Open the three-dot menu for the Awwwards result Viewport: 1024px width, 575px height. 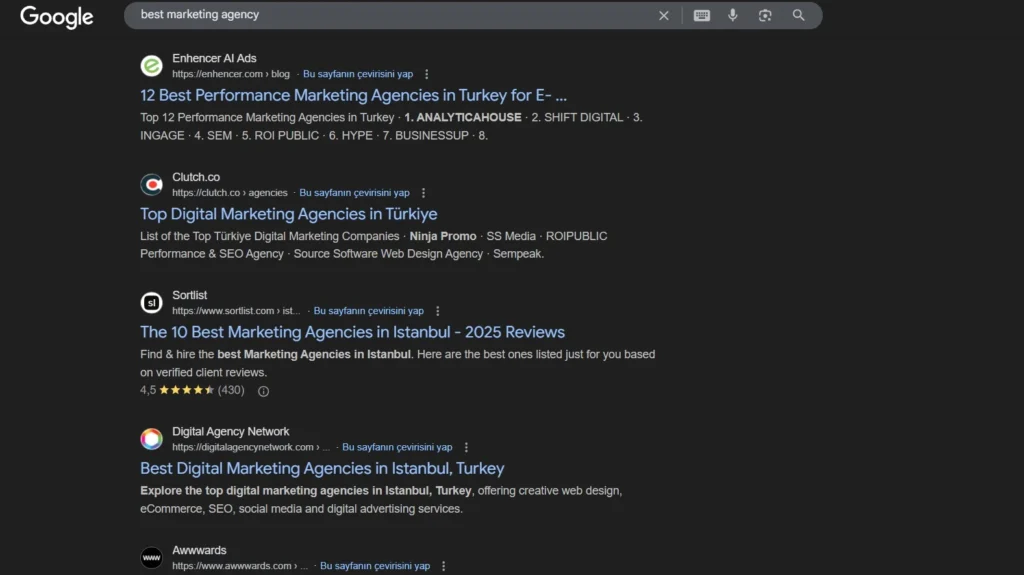pyautogui.click(x=443, y=566)
